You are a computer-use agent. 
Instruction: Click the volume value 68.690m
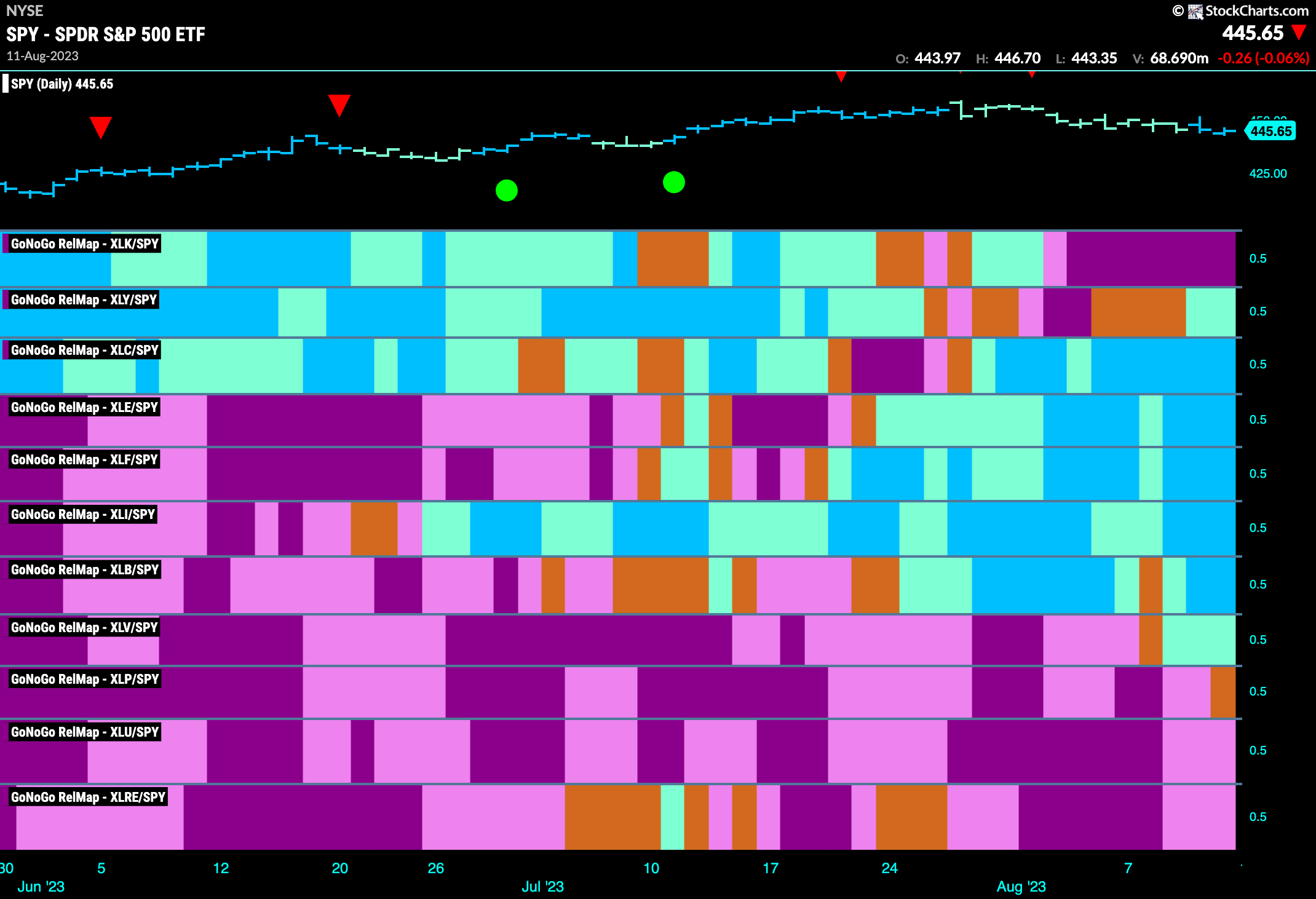pos(1179,58)
